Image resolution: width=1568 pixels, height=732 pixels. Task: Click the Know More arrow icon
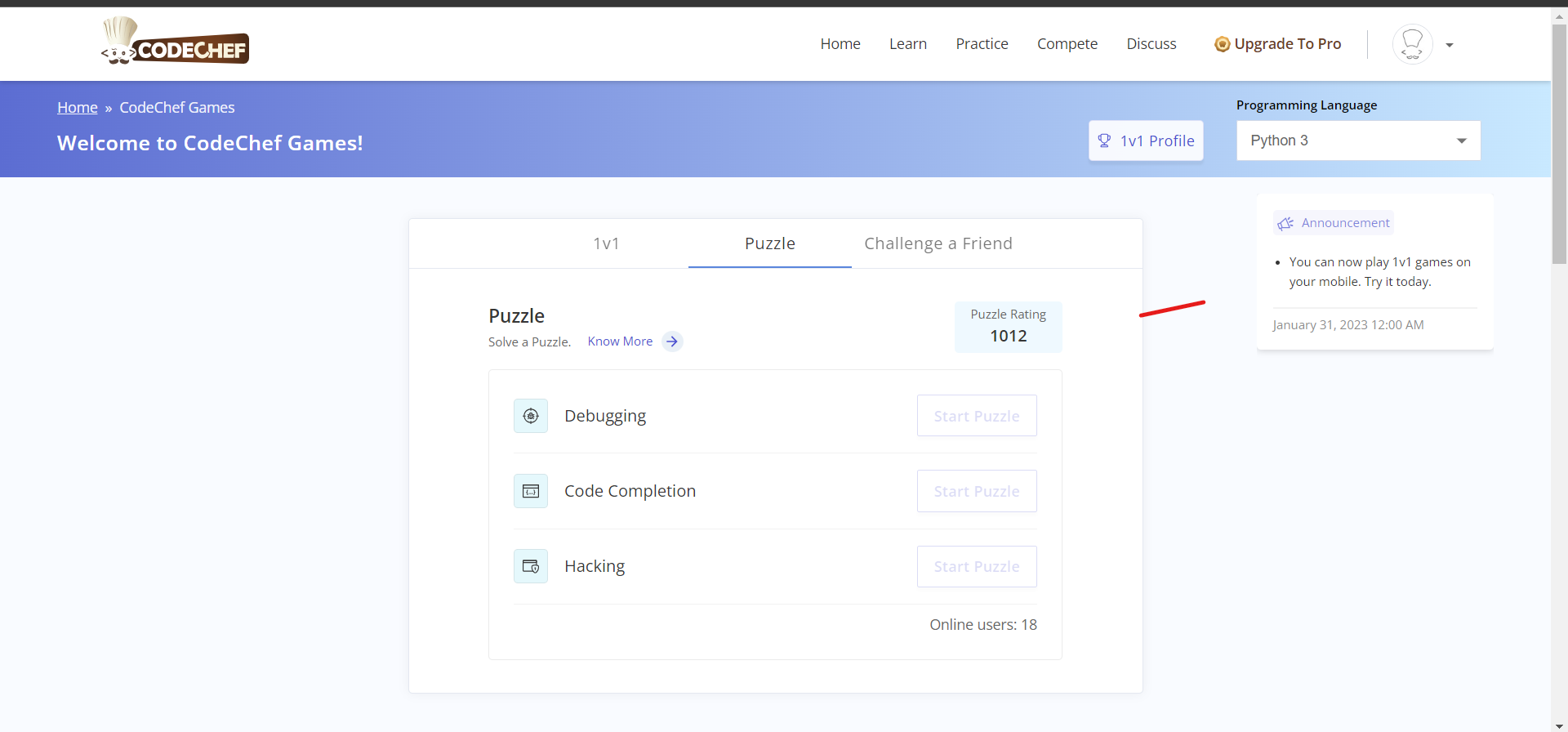672,341
